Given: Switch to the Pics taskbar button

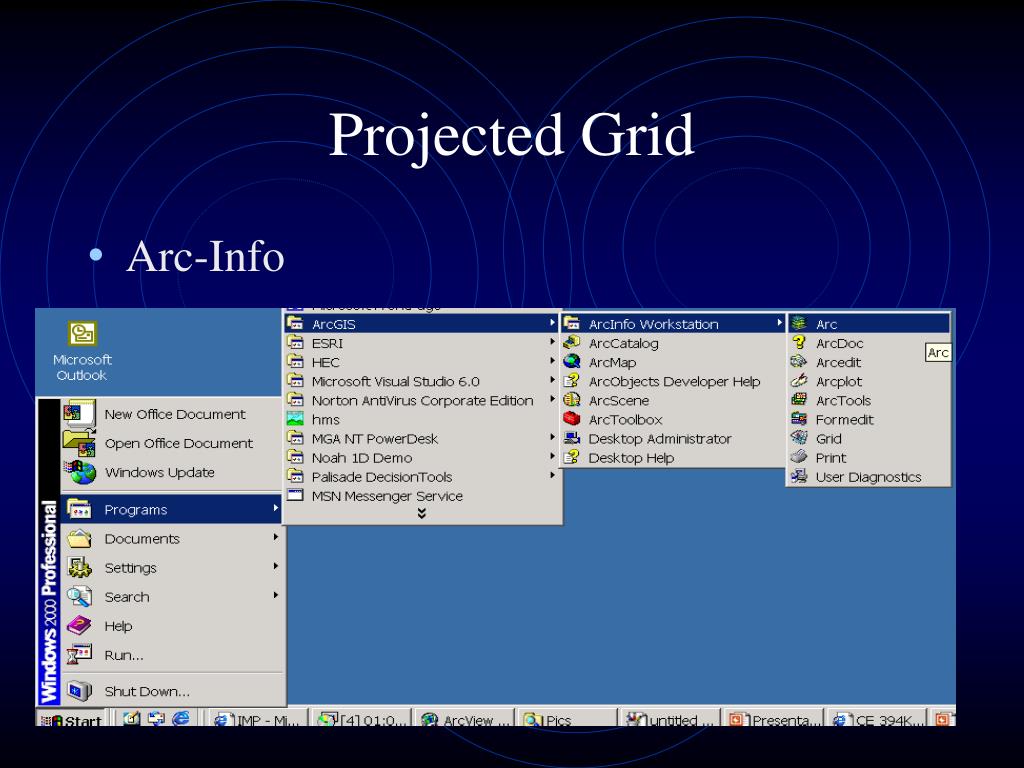Looking at the screenshot, I should [568, 718].
